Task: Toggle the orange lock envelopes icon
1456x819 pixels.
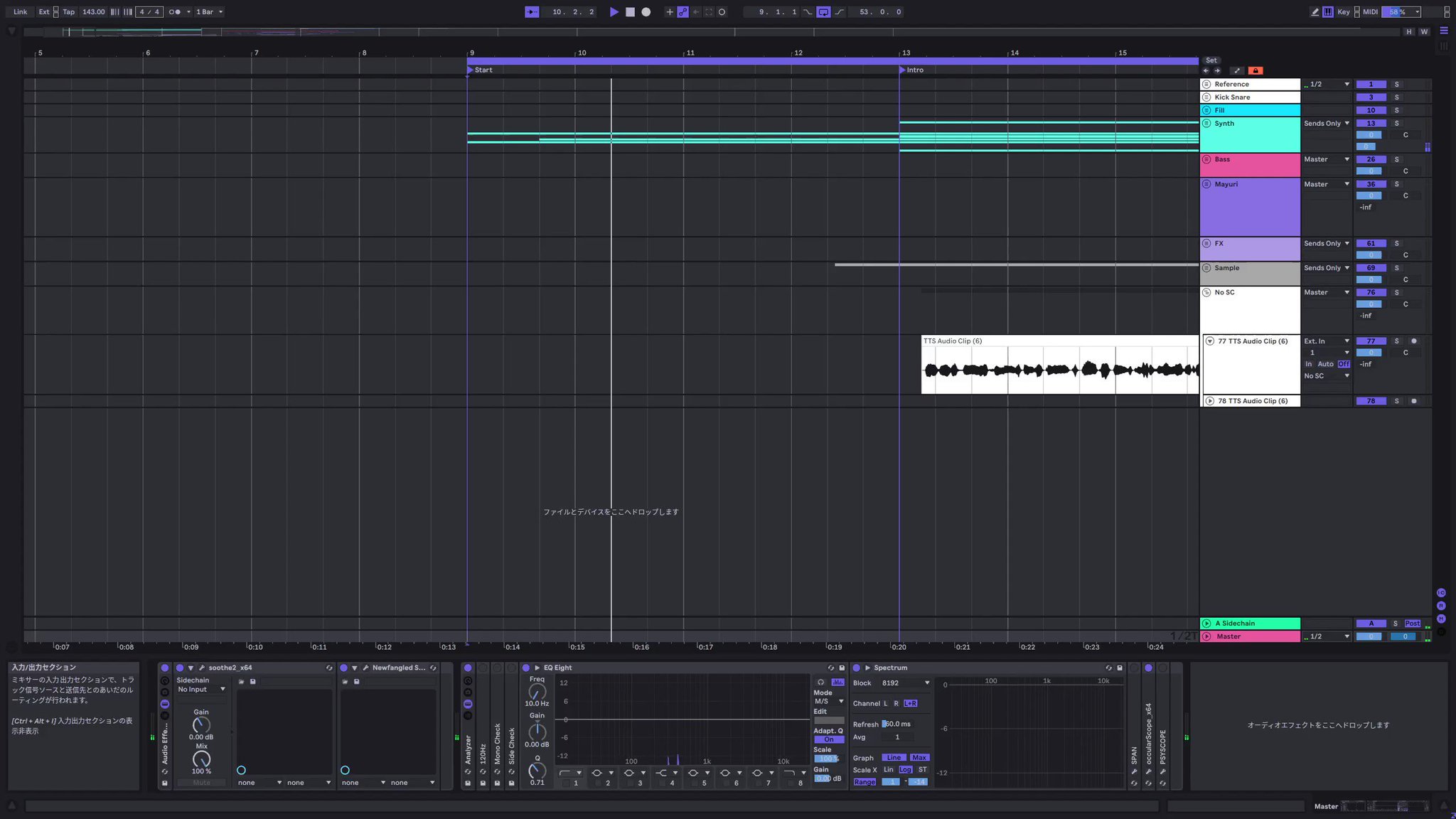Action: click(x=1256, y=70)
